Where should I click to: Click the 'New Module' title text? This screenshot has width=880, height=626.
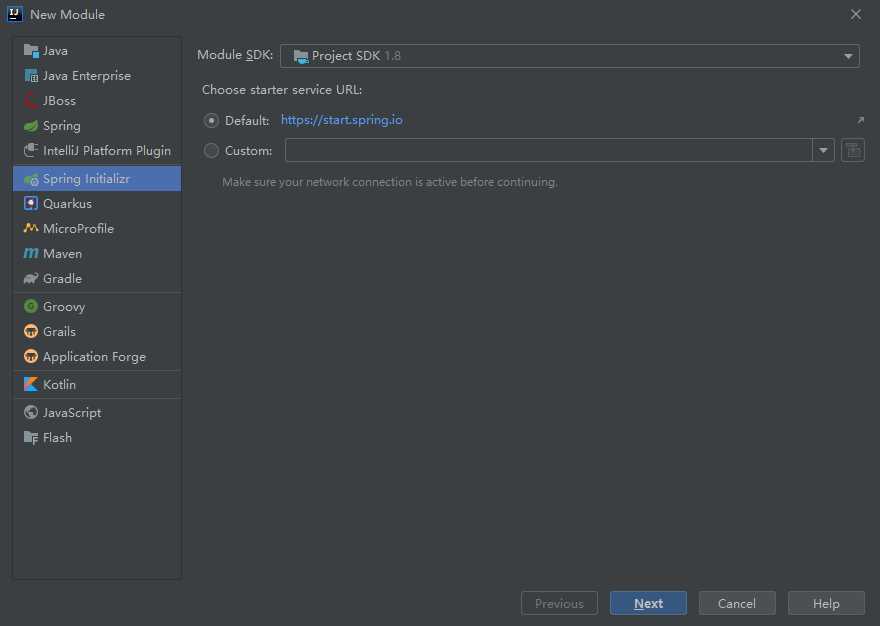[x=67, y=15]
